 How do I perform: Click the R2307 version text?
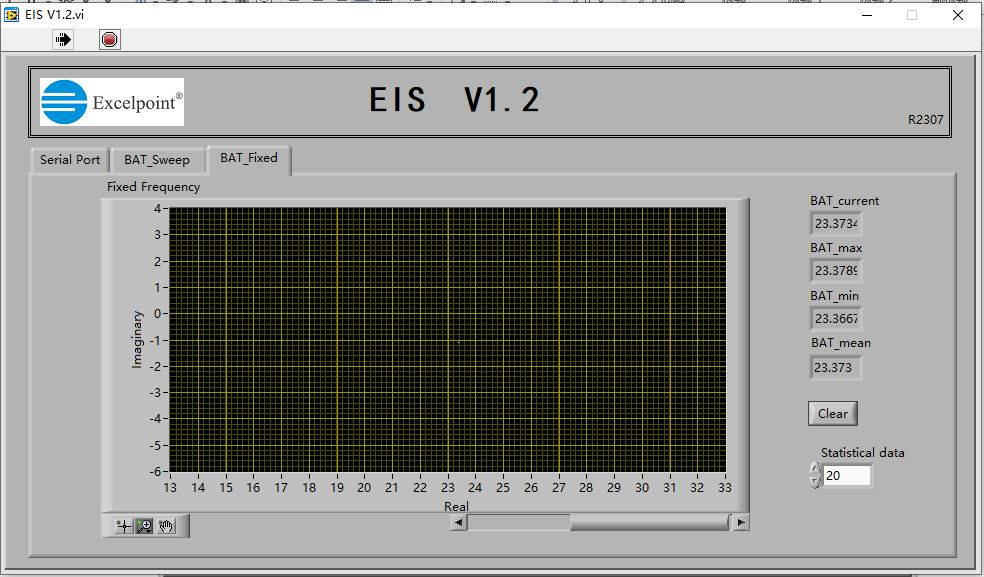tap(926, 119)
